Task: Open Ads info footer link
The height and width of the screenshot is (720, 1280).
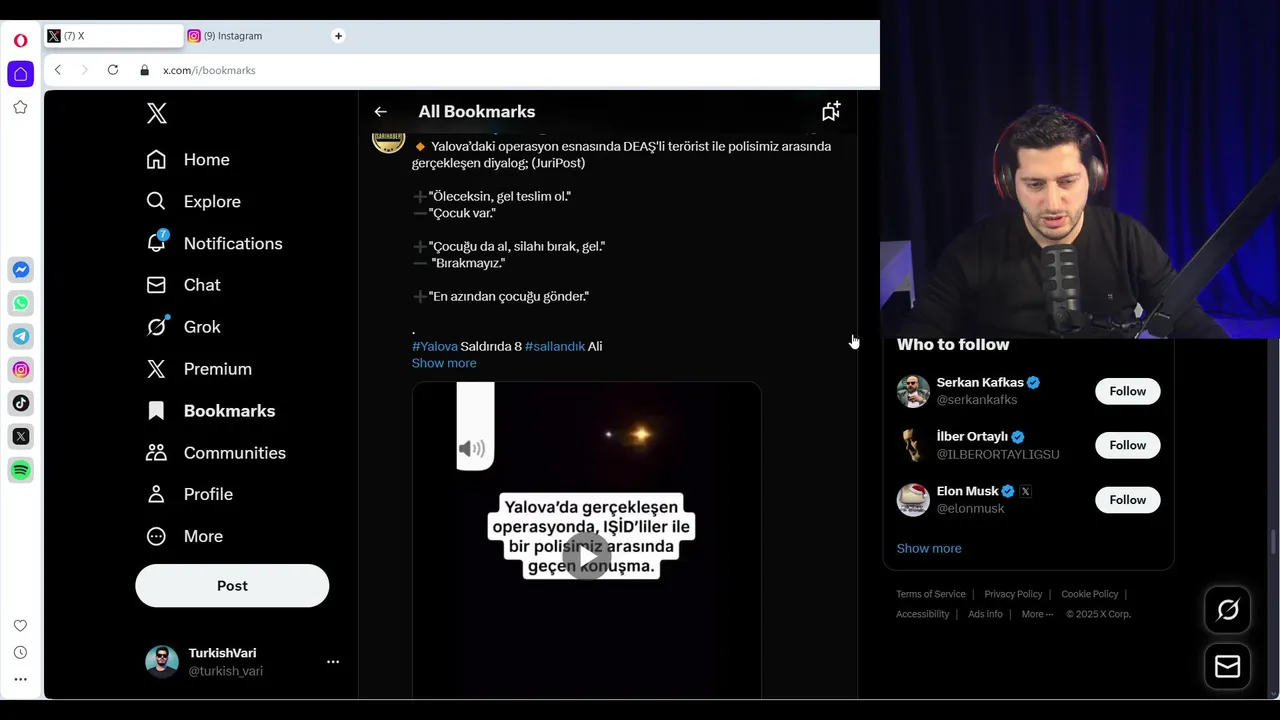Action: pos(985,614)
